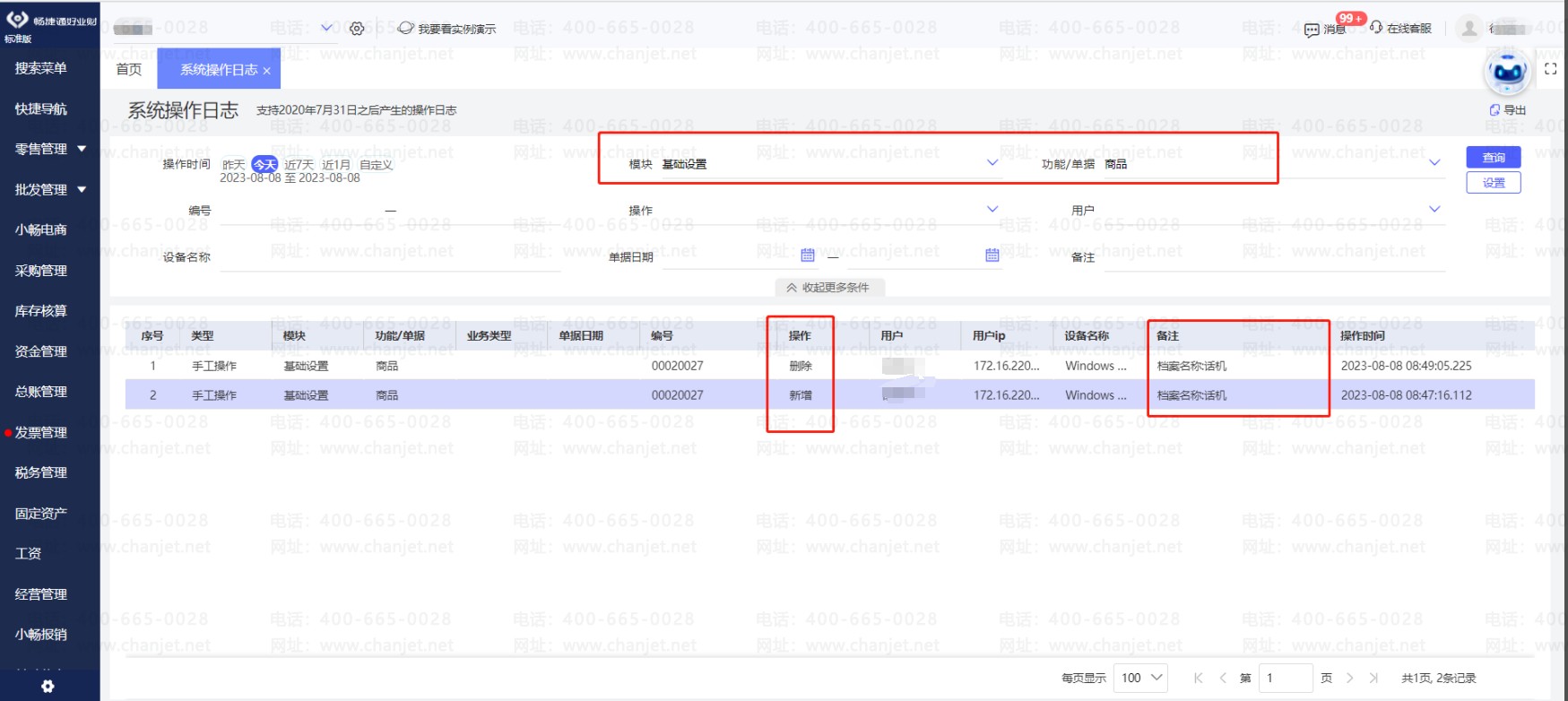Screen dimensions: 1568x701
Task: Click the timestamp 2023-08-08 08:49:05.225
Action: (x=1407, y=366)
